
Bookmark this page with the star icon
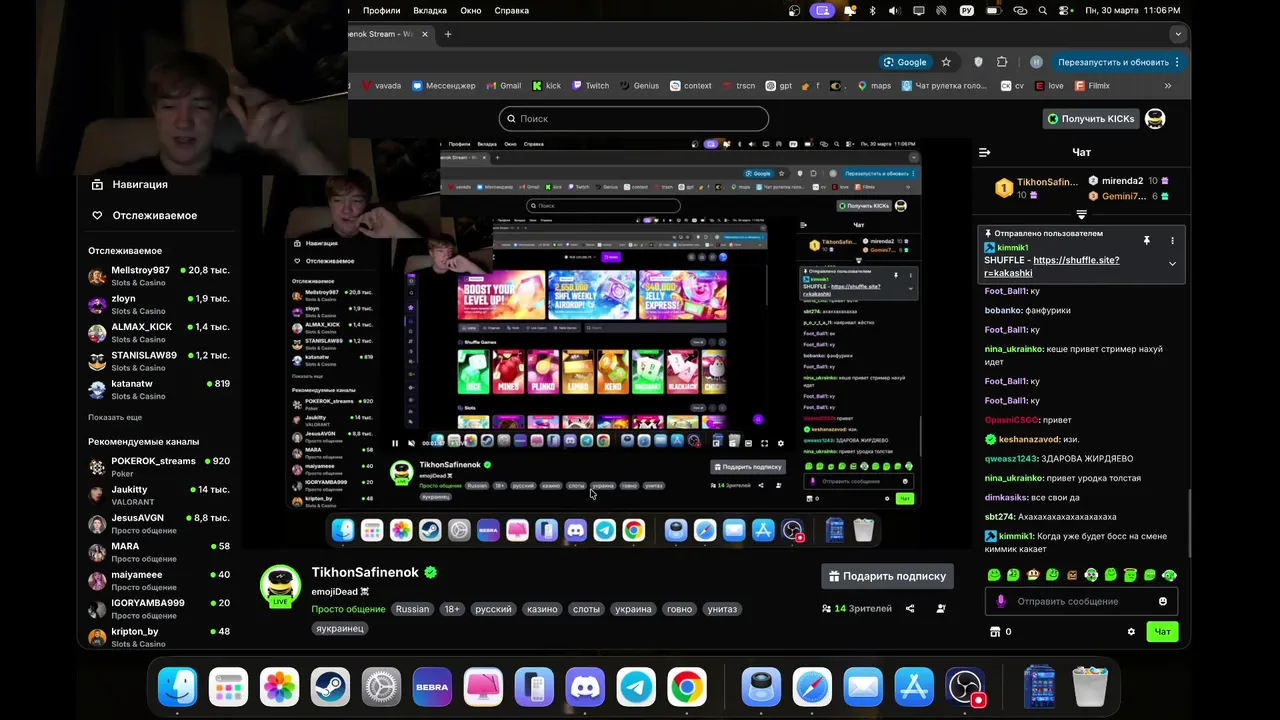tap(946, 62)
